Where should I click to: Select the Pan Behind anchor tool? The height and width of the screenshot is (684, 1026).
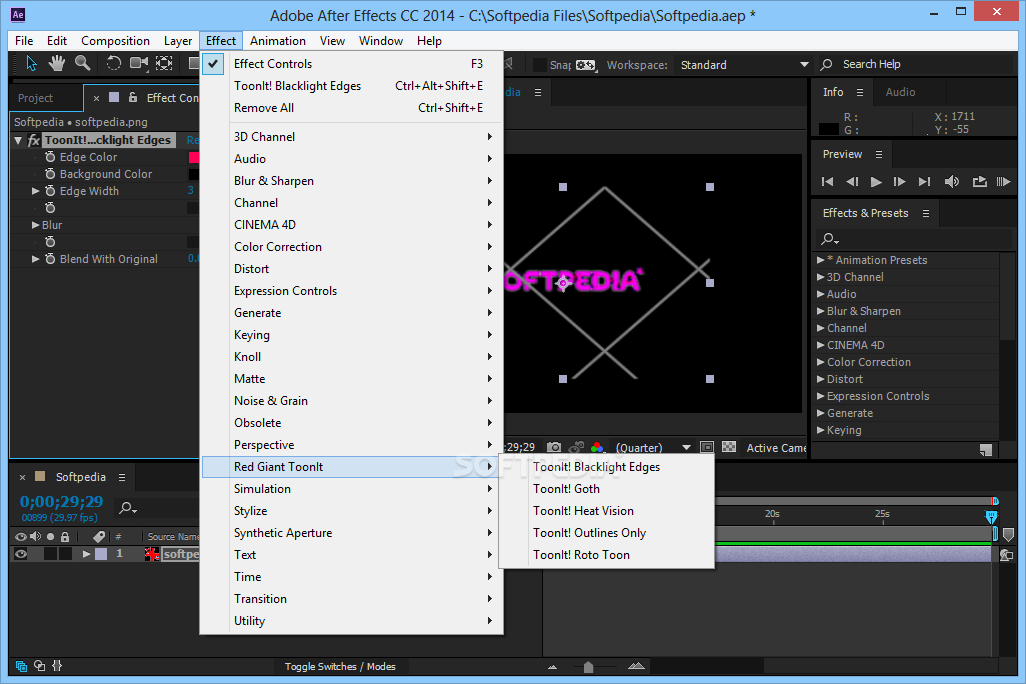point(164,63)
